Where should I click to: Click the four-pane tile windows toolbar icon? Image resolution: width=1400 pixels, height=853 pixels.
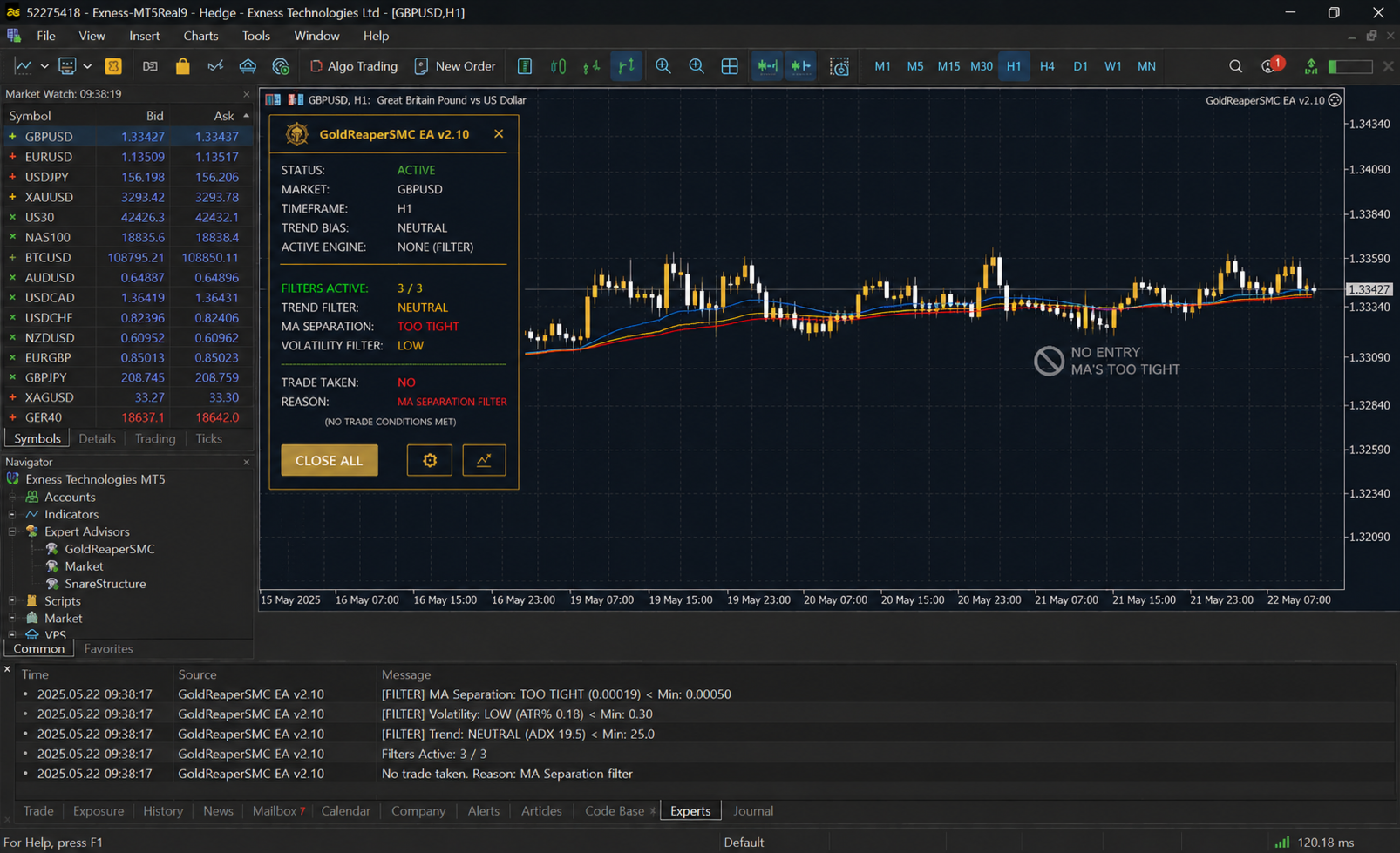[730, 66]
